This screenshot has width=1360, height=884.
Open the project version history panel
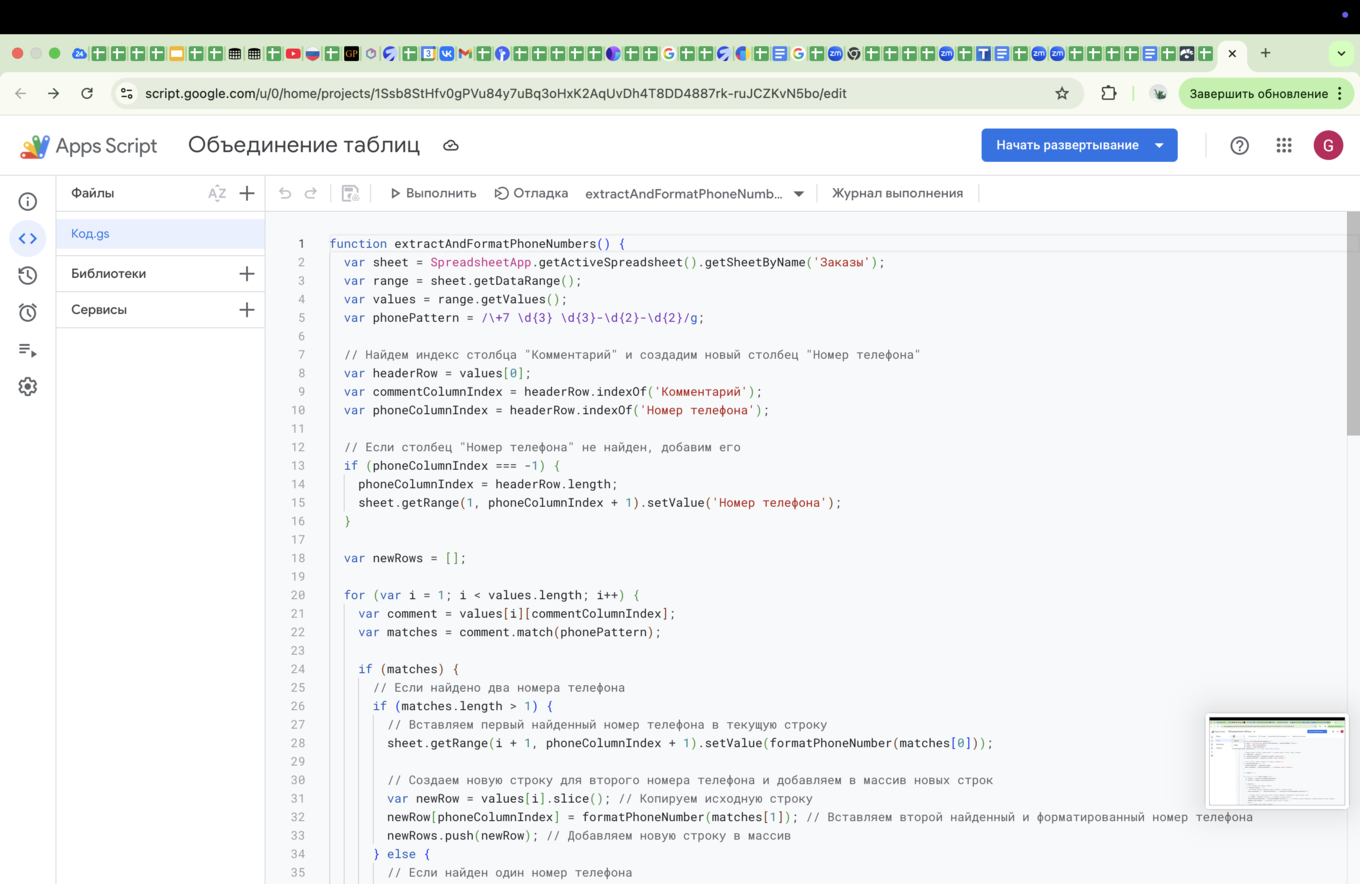(x=28, y=275)
